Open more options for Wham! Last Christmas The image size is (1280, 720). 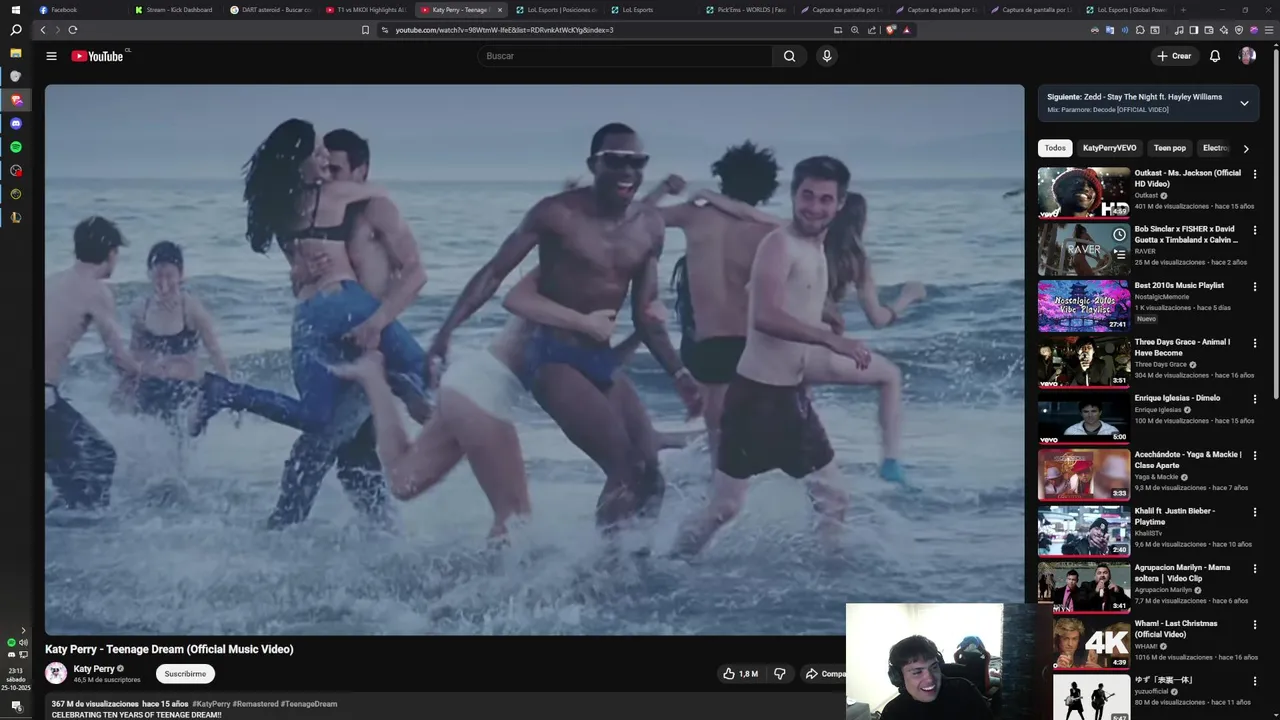[1255, 624]
